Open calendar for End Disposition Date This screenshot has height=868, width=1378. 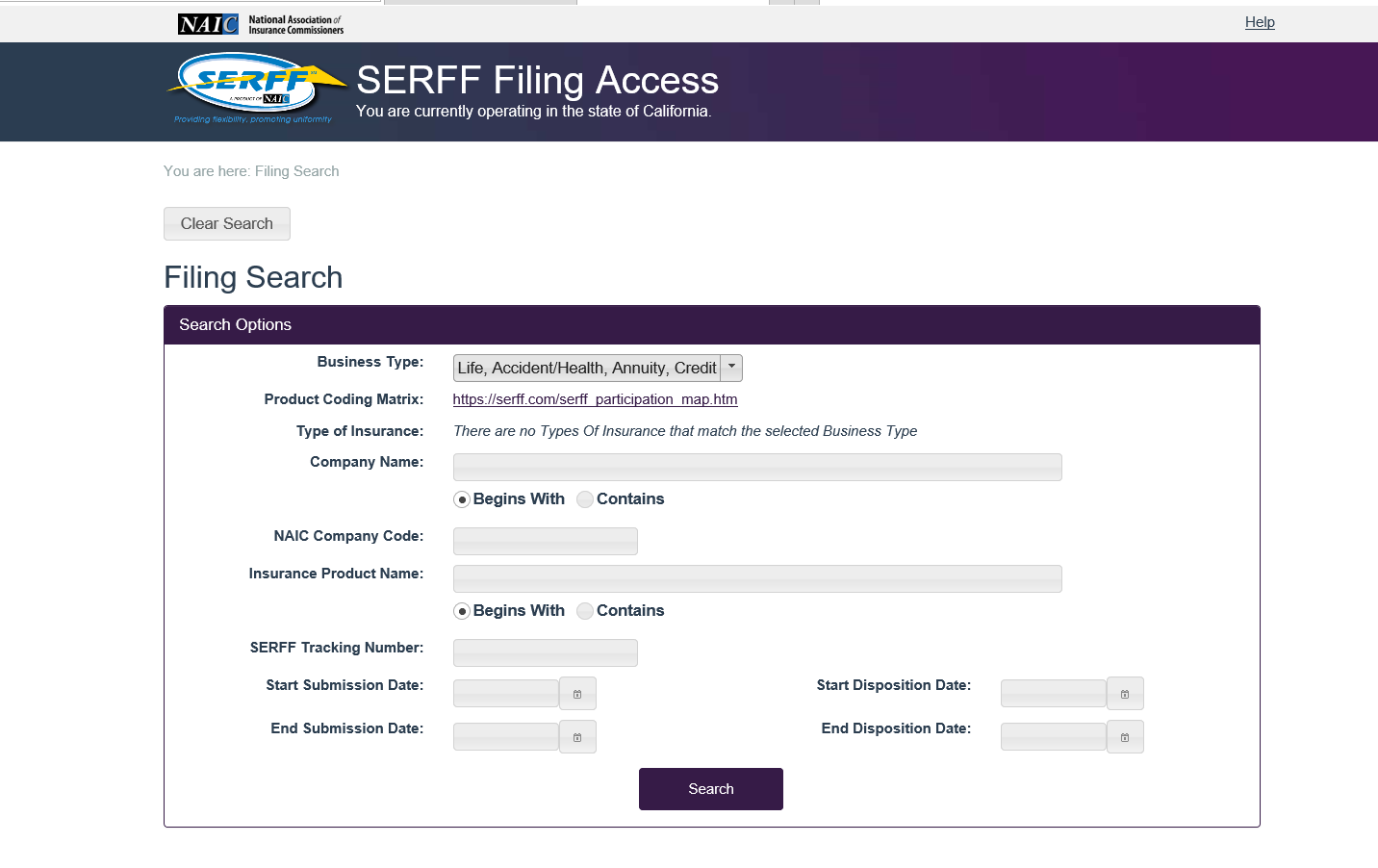1125,737
